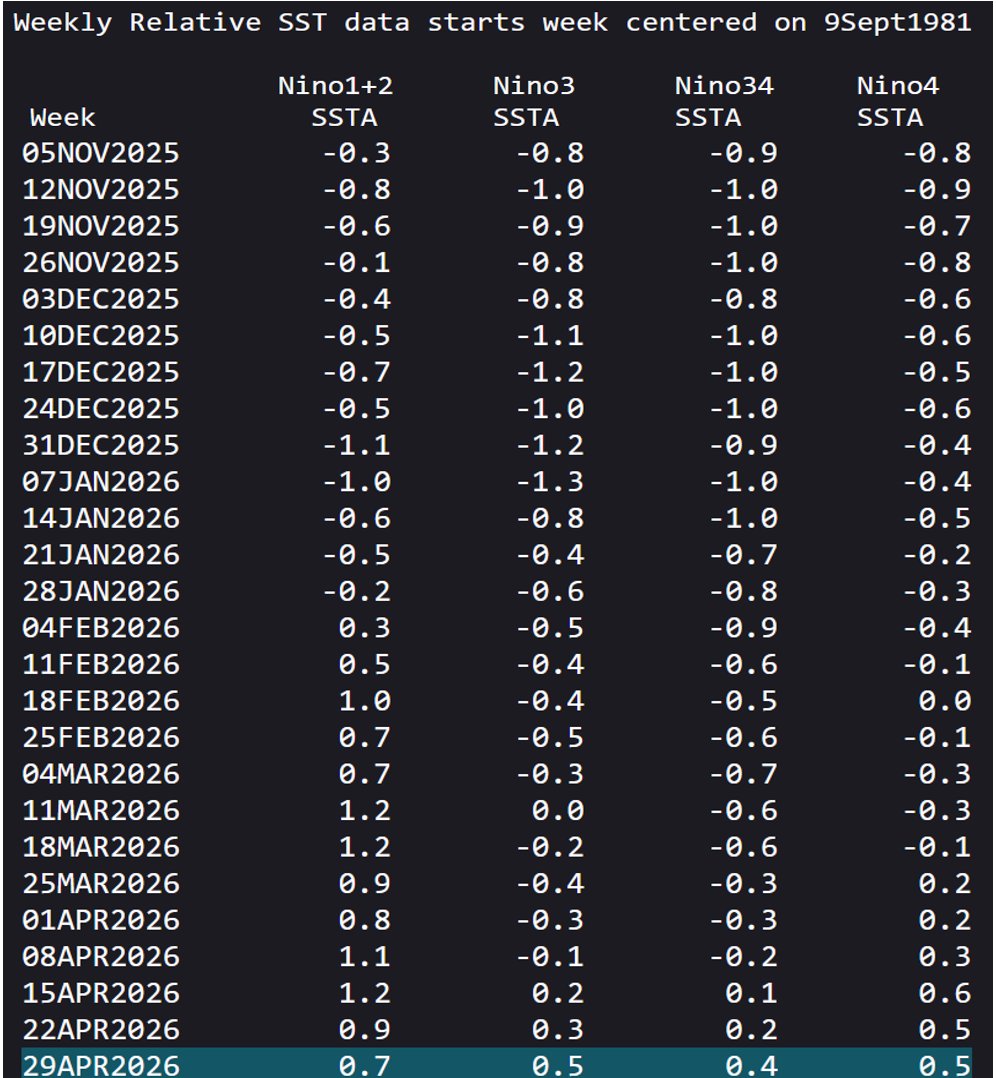Viewport: 996px width, 1078px height.
Task: Select the 12NOV2025 week label
Action: [101, 189]
